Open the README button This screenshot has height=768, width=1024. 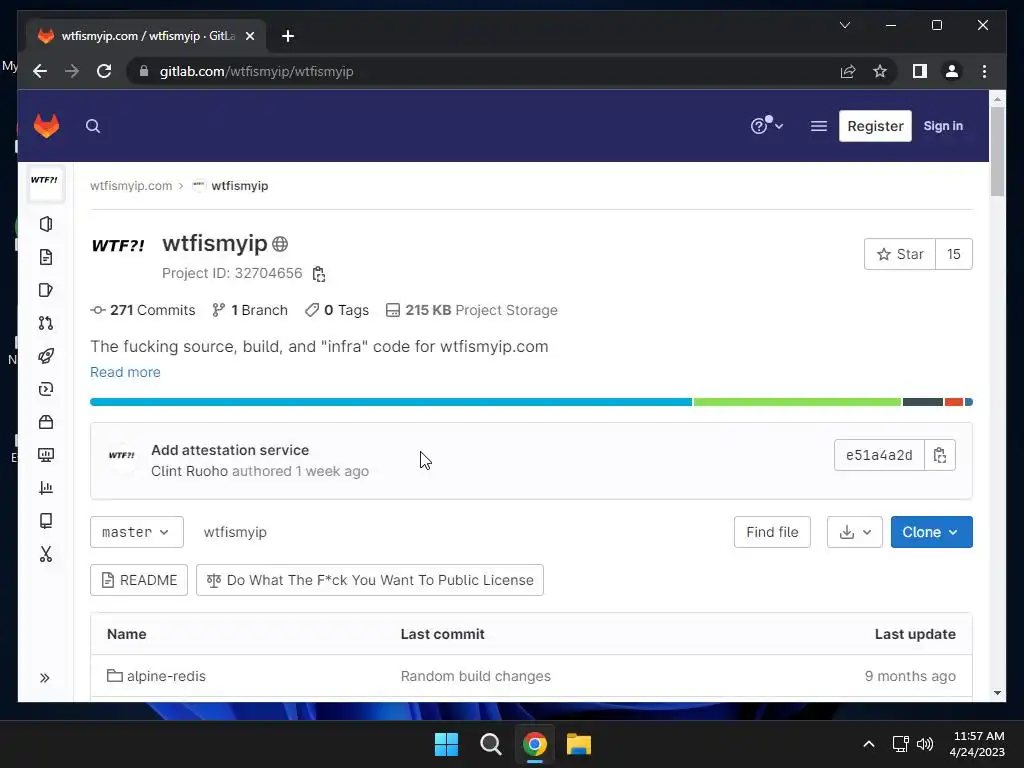point(139,580)
